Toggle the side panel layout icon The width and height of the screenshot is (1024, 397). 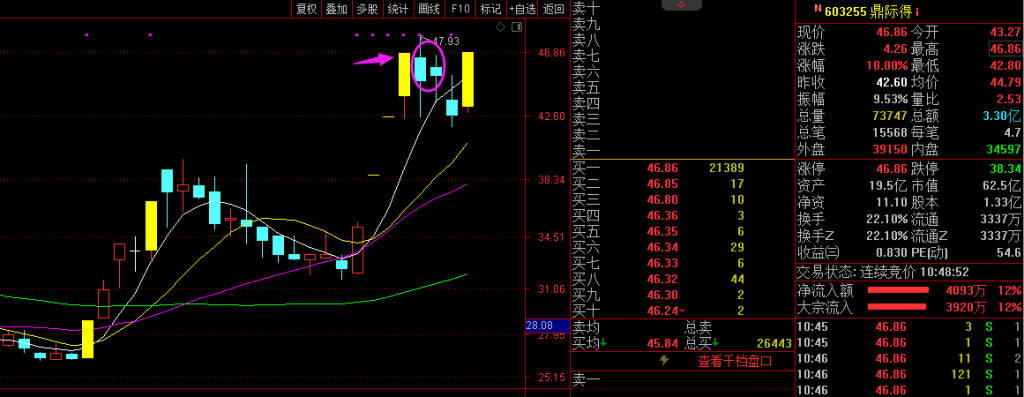coord(517,27)
